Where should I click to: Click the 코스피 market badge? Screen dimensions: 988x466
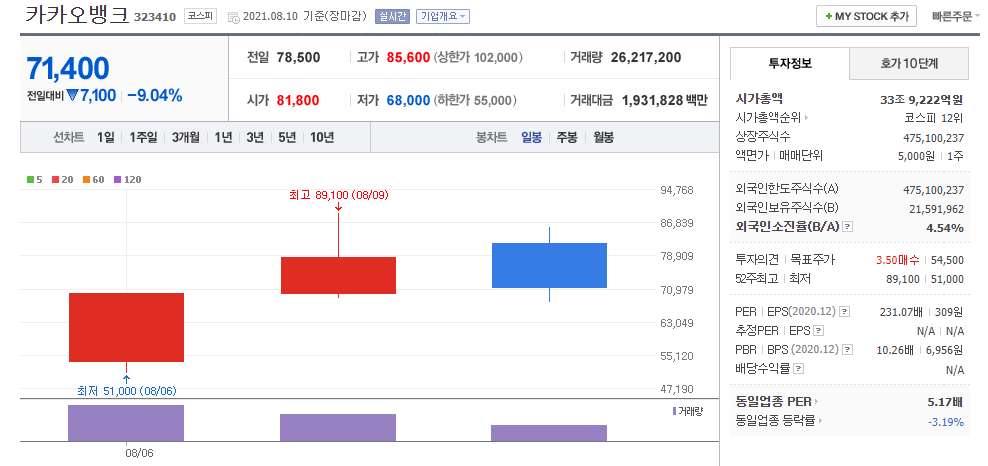tap(200, 16)
